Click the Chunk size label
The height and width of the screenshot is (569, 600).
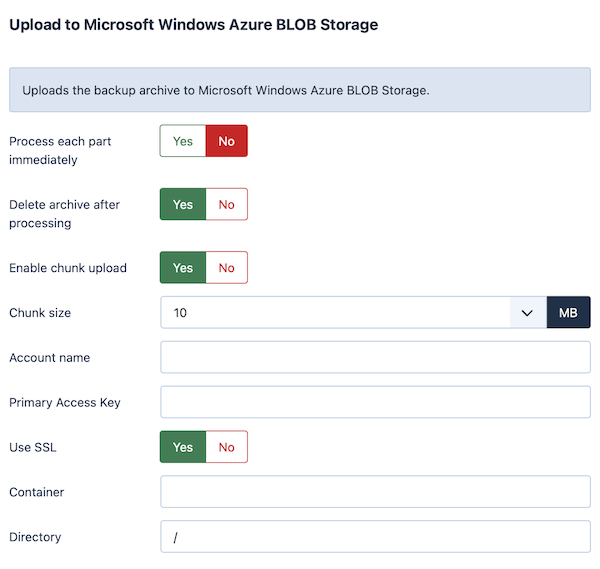pyautogui.click(x=40, y=313)
